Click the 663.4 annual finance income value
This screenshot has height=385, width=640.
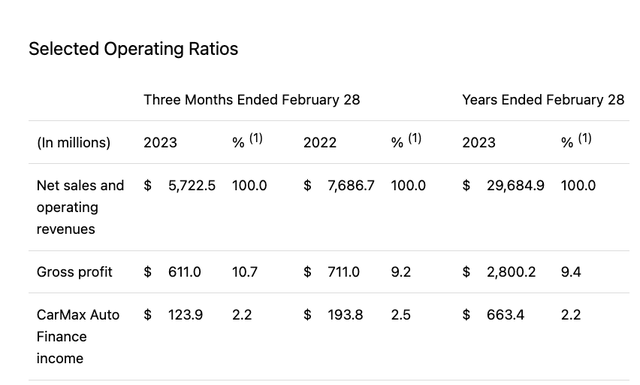505,315
